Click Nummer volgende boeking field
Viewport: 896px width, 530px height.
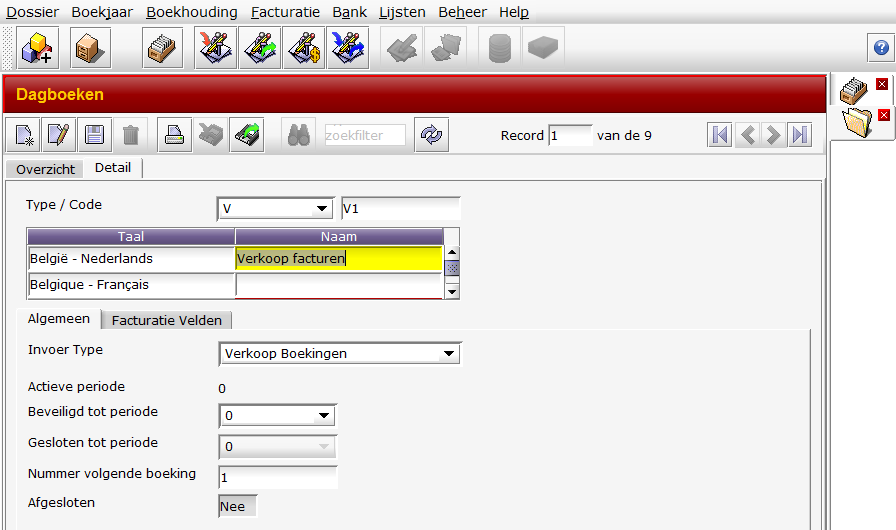[x=278, y=477]
